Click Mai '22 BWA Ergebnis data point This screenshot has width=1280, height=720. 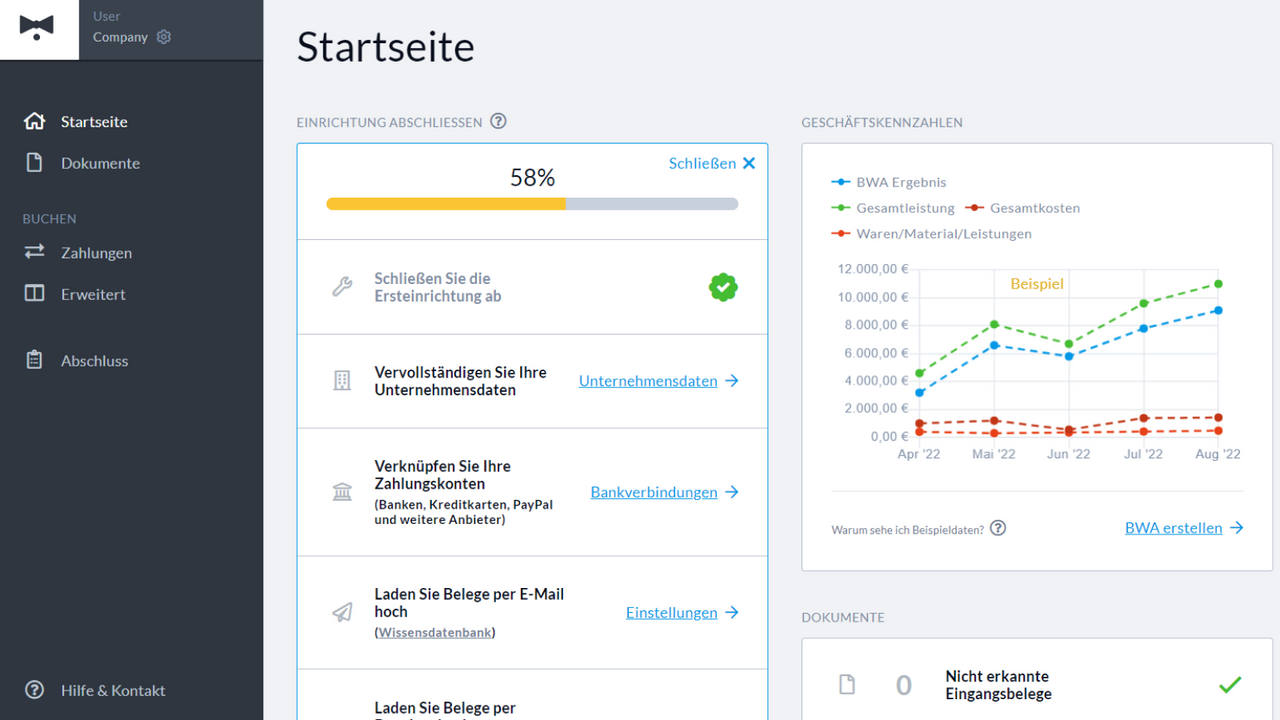click(x=994, y=345)
